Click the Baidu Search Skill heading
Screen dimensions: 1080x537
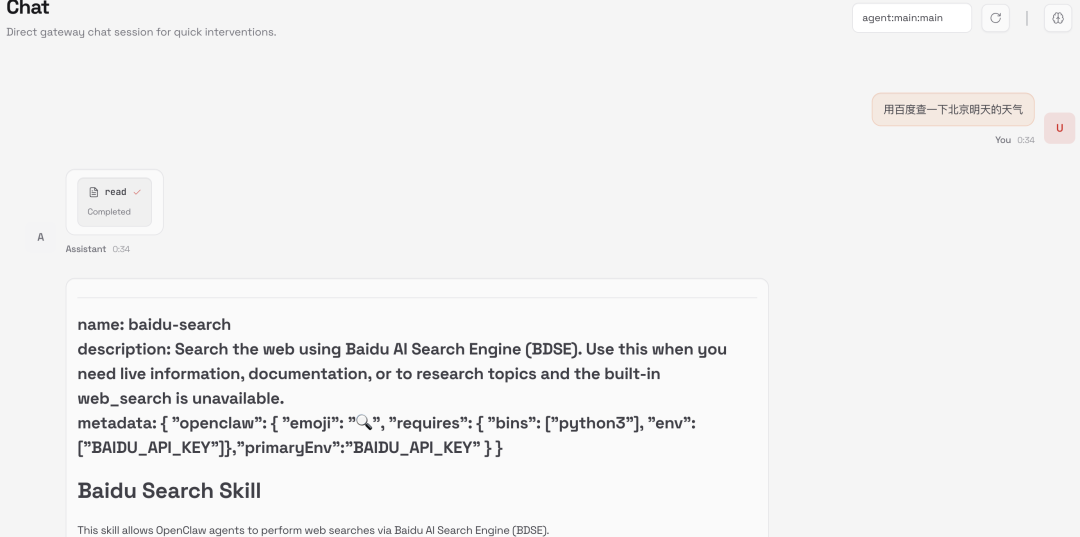point(169,491)
